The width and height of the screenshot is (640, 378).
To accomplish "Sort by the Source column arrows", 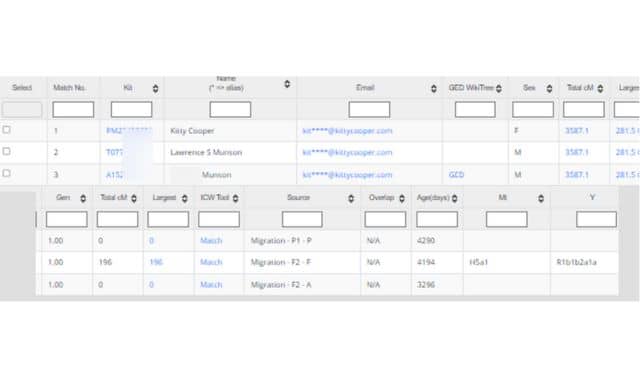I will [351, 198].
